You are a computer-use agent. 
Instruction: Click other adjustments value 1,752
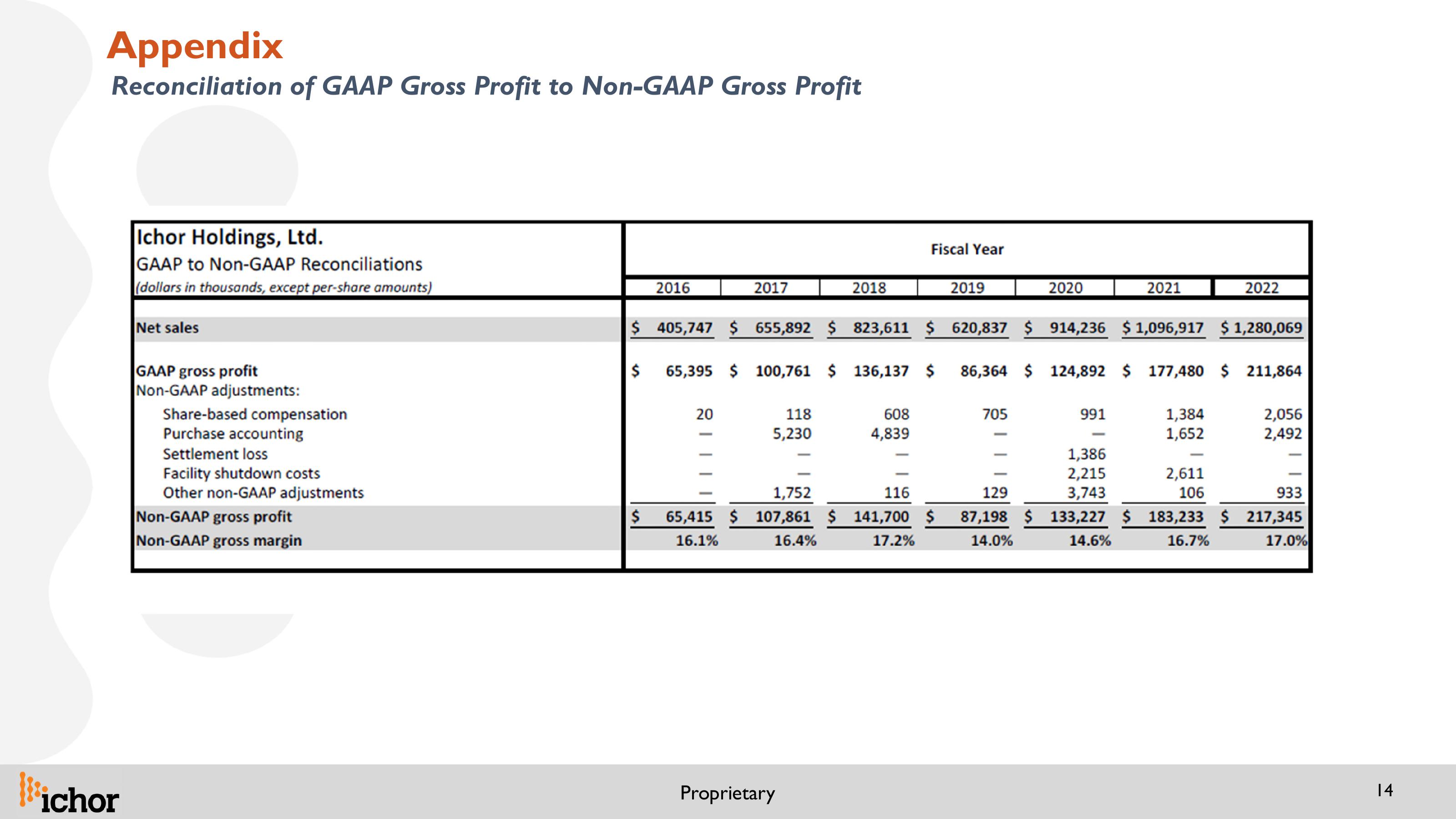tap(792, 493)
